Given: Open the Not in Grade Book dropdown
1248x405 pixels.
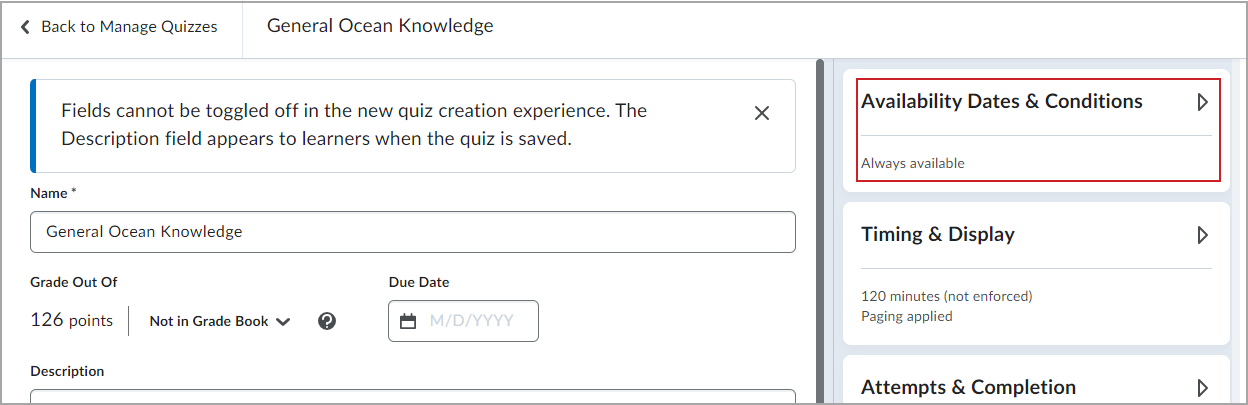Looking at the screenshot, I should (x=220, y=321).
